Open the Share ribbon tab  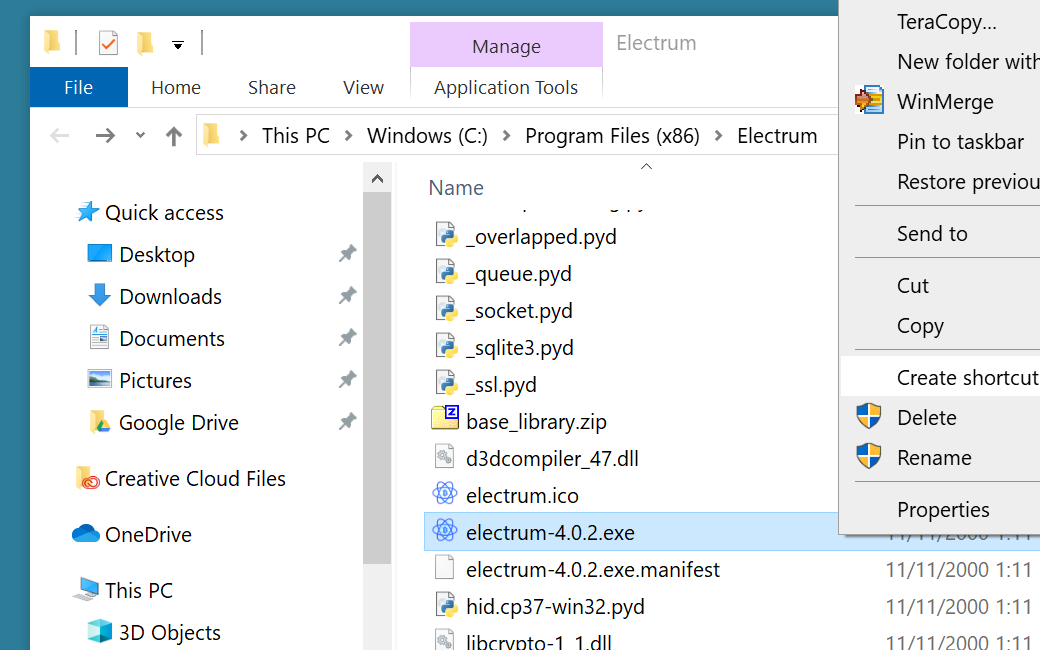[271, 87]
